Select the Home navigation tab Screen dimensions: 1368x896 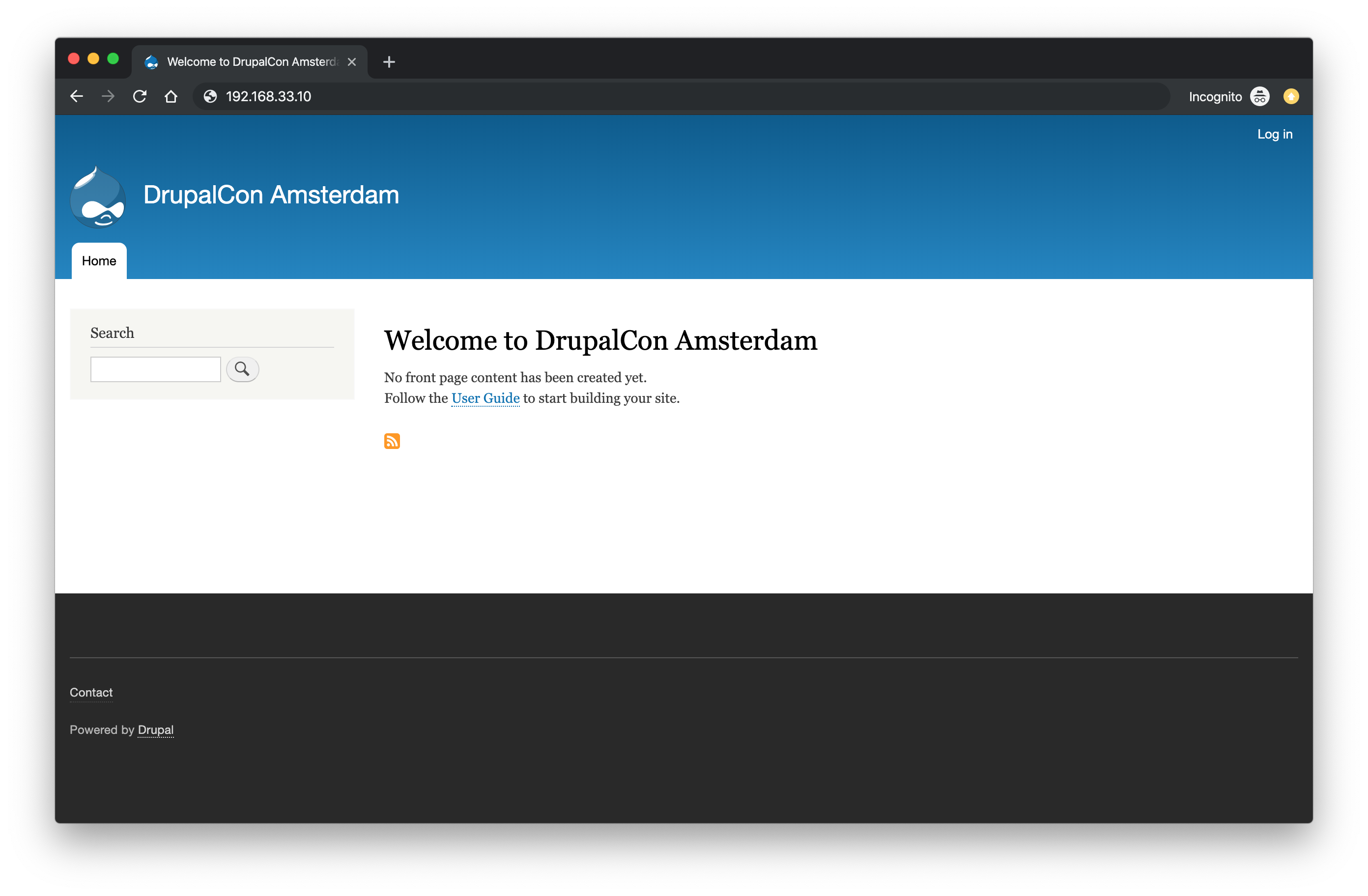pyautogui.click(x=99, y=261)
